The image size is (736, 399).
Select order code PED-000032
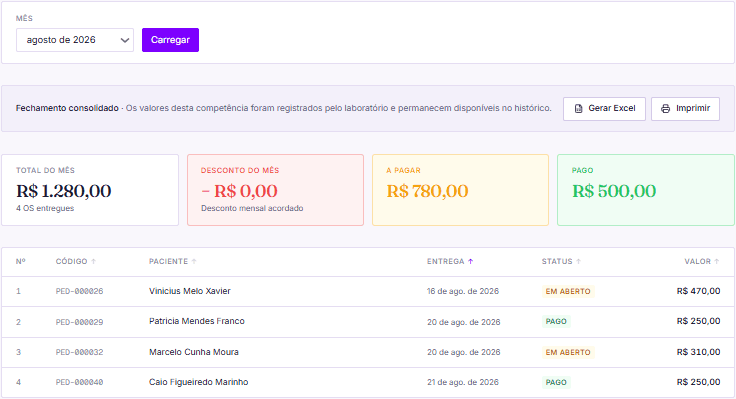[79, 352]
